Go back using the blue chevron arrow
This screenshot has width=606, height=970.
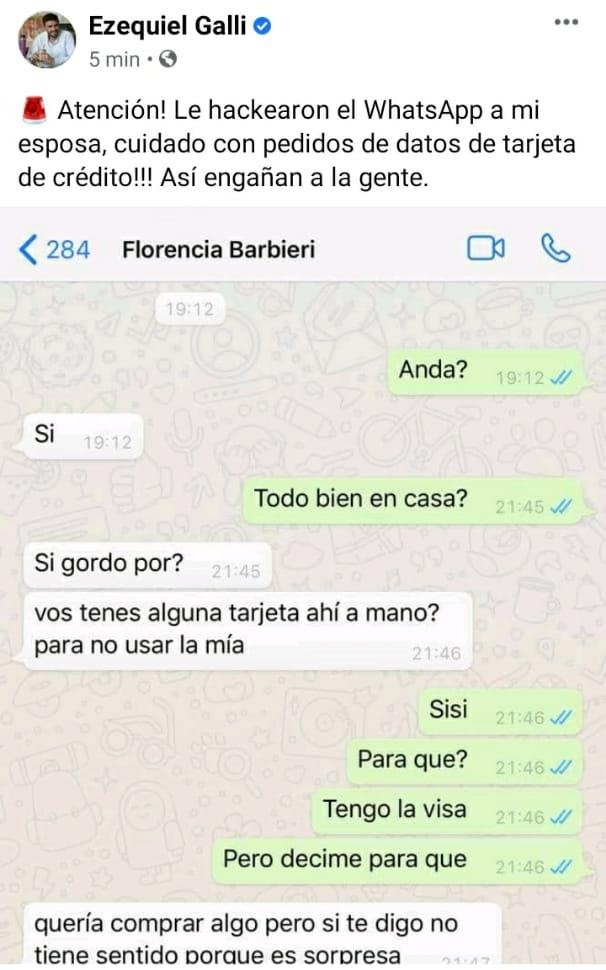click(x=28, y=250)
